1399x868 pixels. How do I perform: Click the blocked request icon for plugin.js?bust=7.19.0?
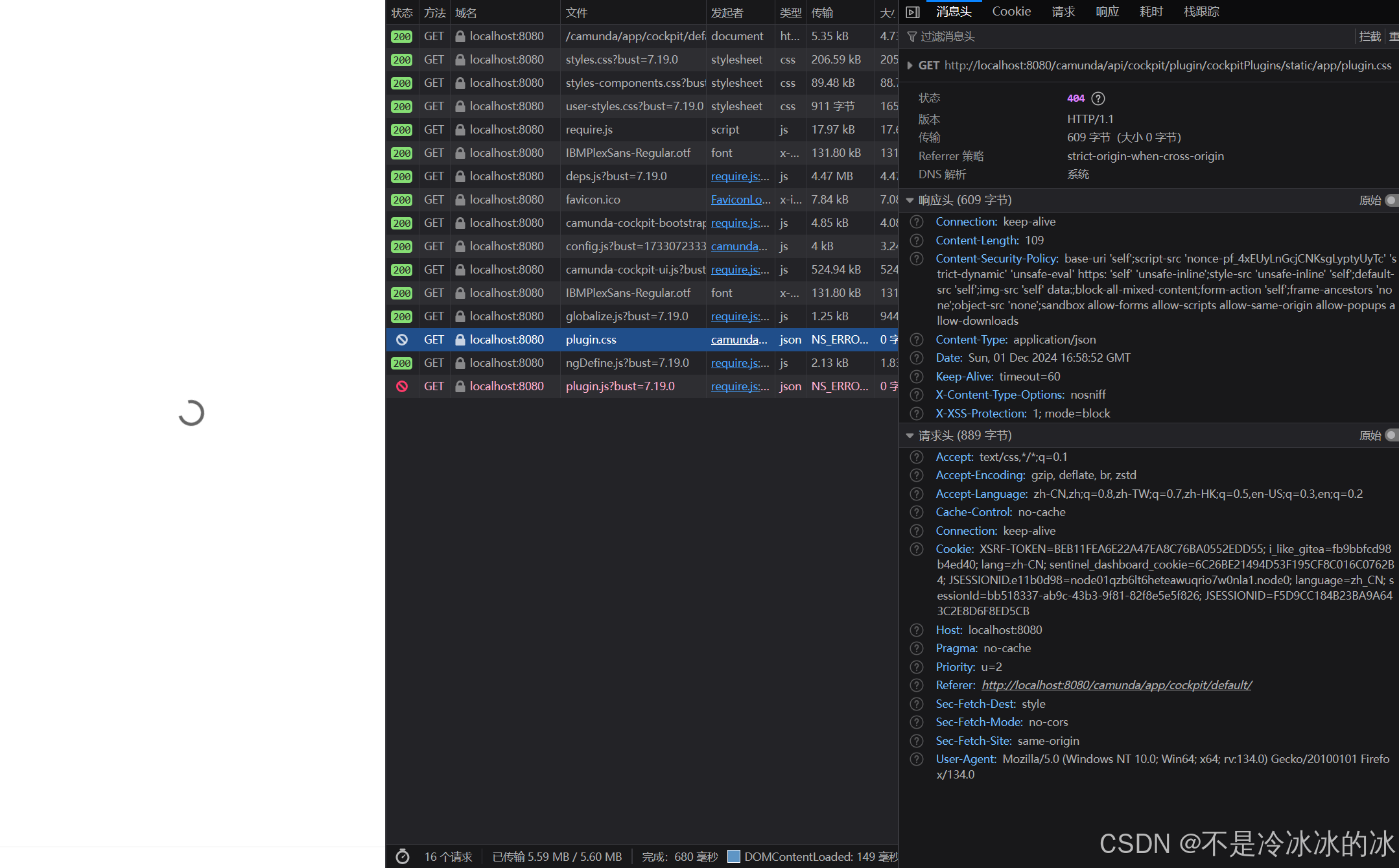(x=402, y=386)
